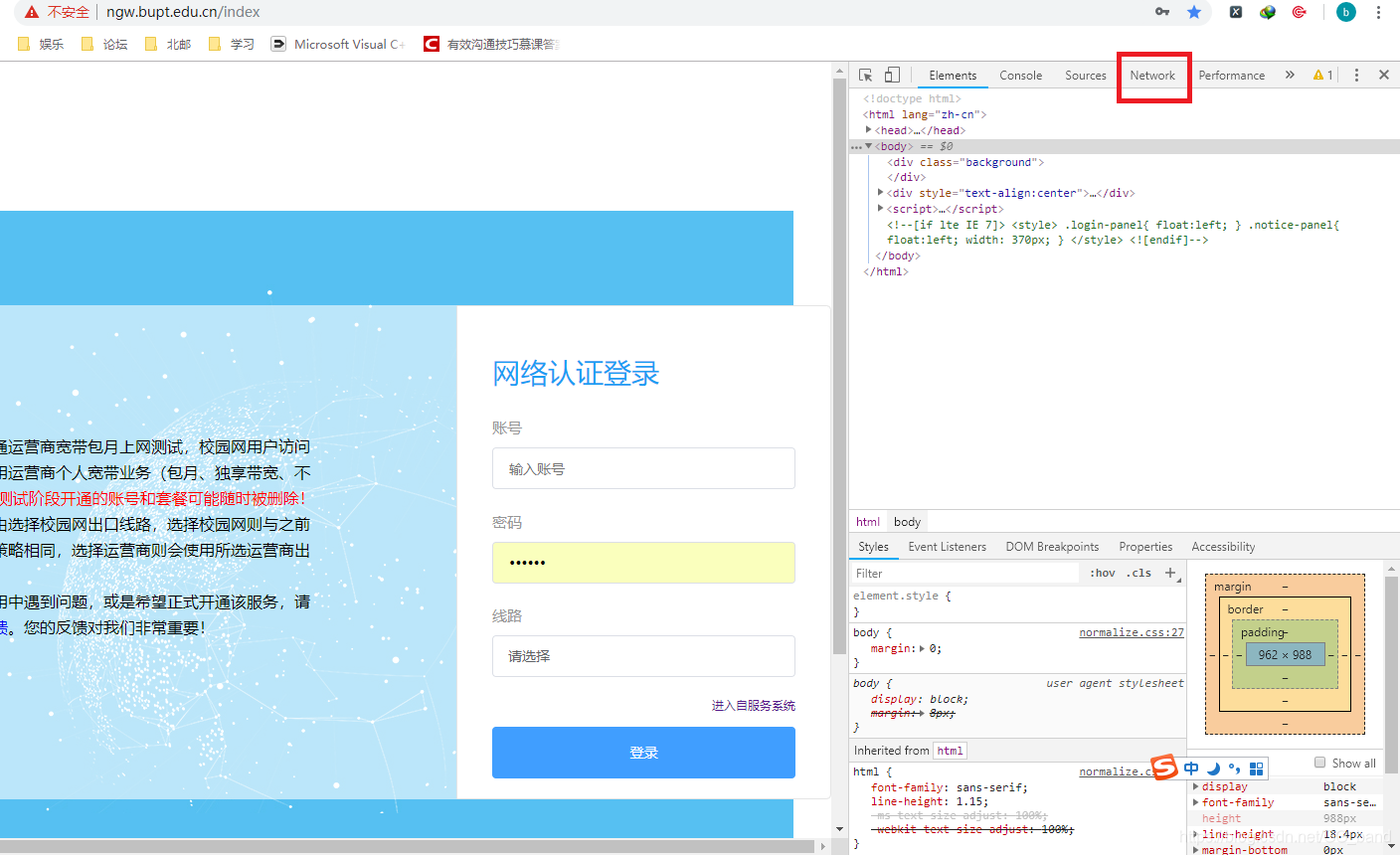Click the address bar URL ngw.bupt.edu.cn/index
This screenshot has width=1400, height=855.
pyautogui.click(x=183, y=12)
